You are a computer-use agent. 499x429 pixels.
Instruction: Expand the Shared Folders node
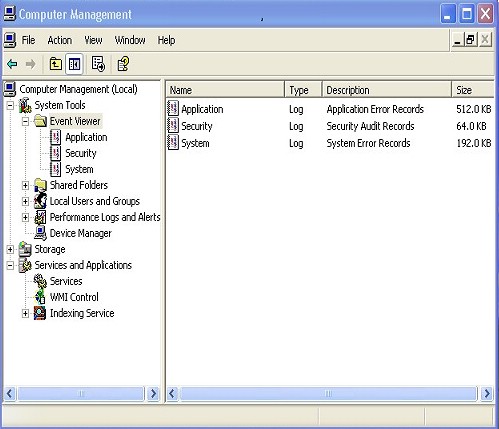click(25, 185)
